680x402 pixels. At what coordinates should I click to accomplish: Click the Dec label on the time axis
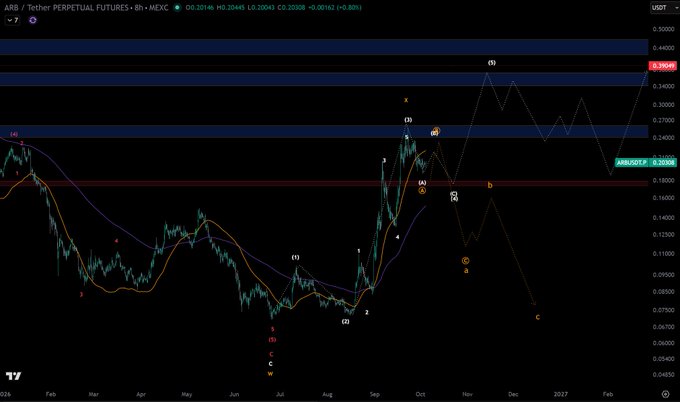pyautogui.click(x=513, y=394)
